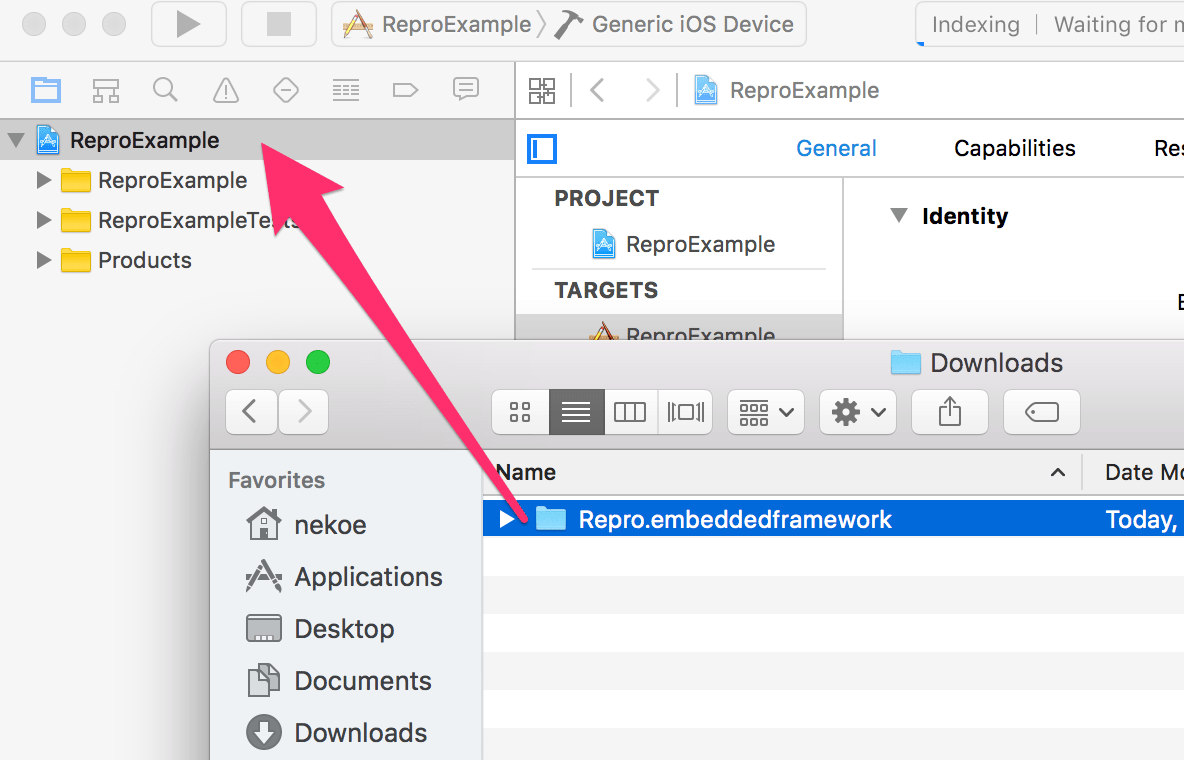Select Repro.embeddedframework in Downloads
This screenshot has width=1184, height=760.
point(834,519)
